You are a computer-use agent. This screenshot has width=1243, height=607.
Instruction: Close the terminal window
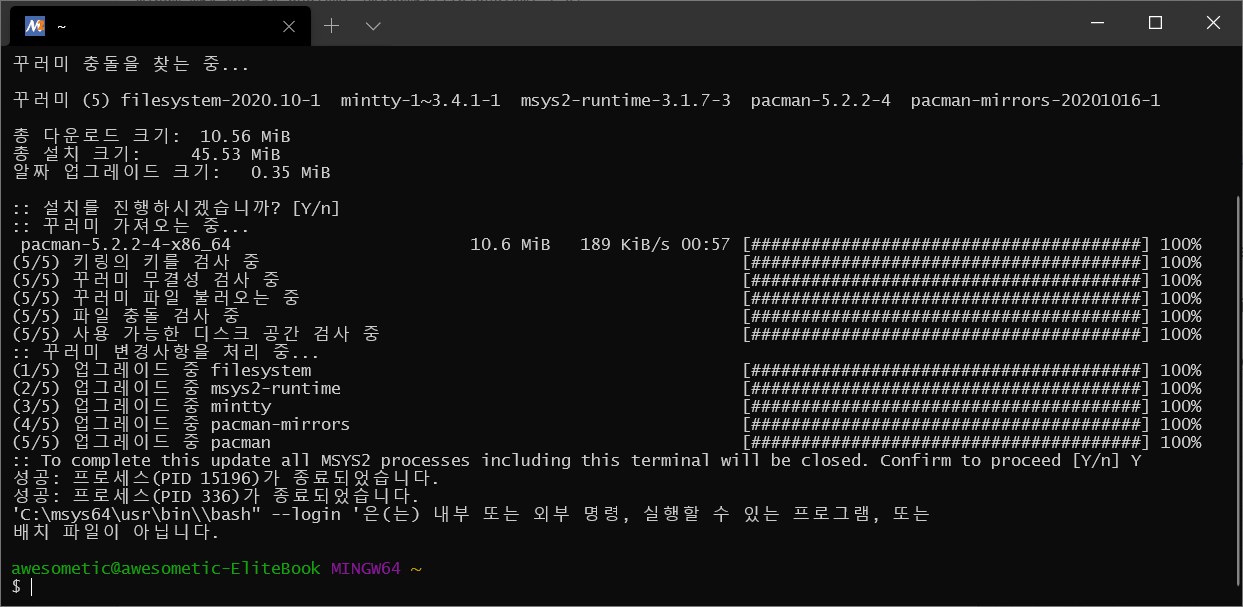[x=1211, y=22]
